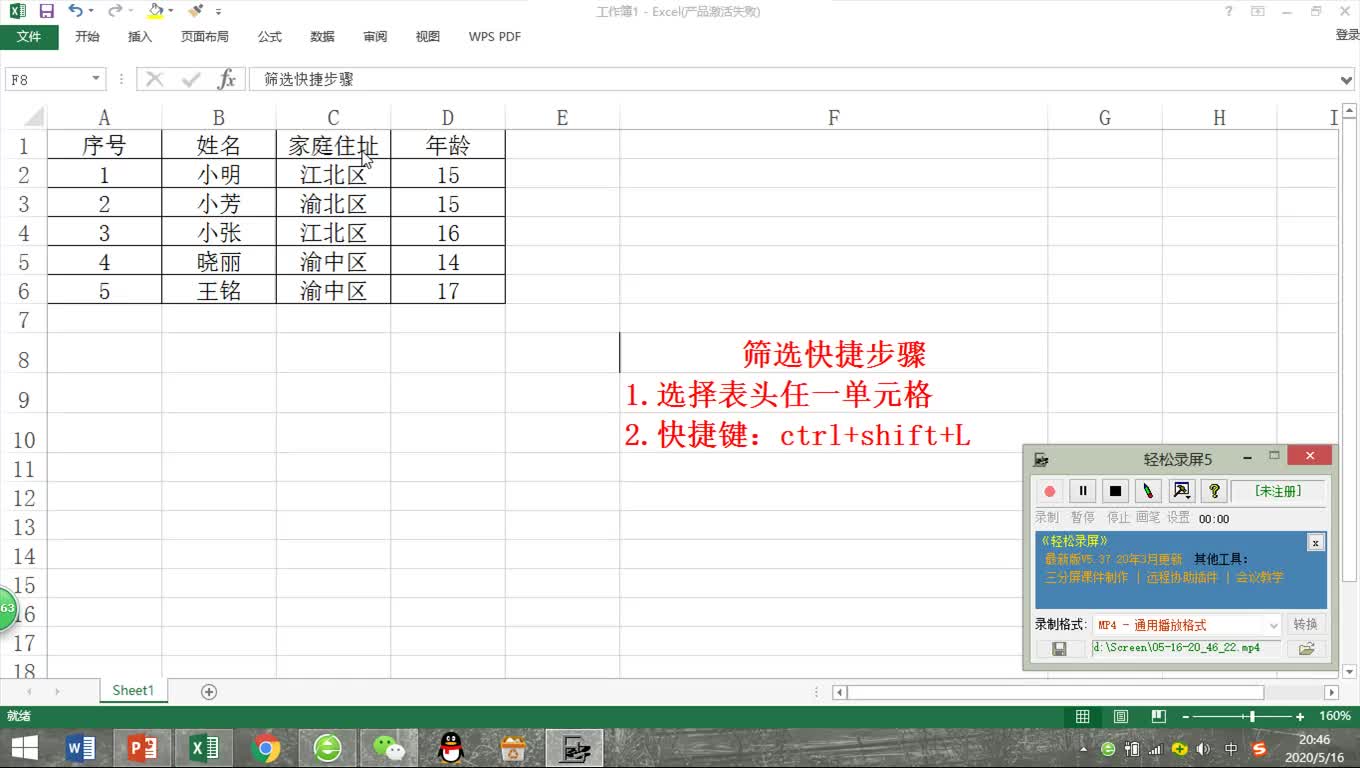Switch to the 插入 ribbon tab
Image resolution: width=1360 pixels, height=768 pixels.
coord(139,36)
